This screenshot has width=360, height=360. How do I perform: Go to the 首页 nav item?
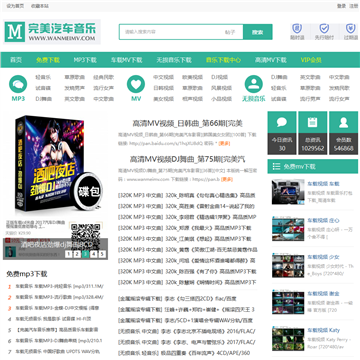16,60
